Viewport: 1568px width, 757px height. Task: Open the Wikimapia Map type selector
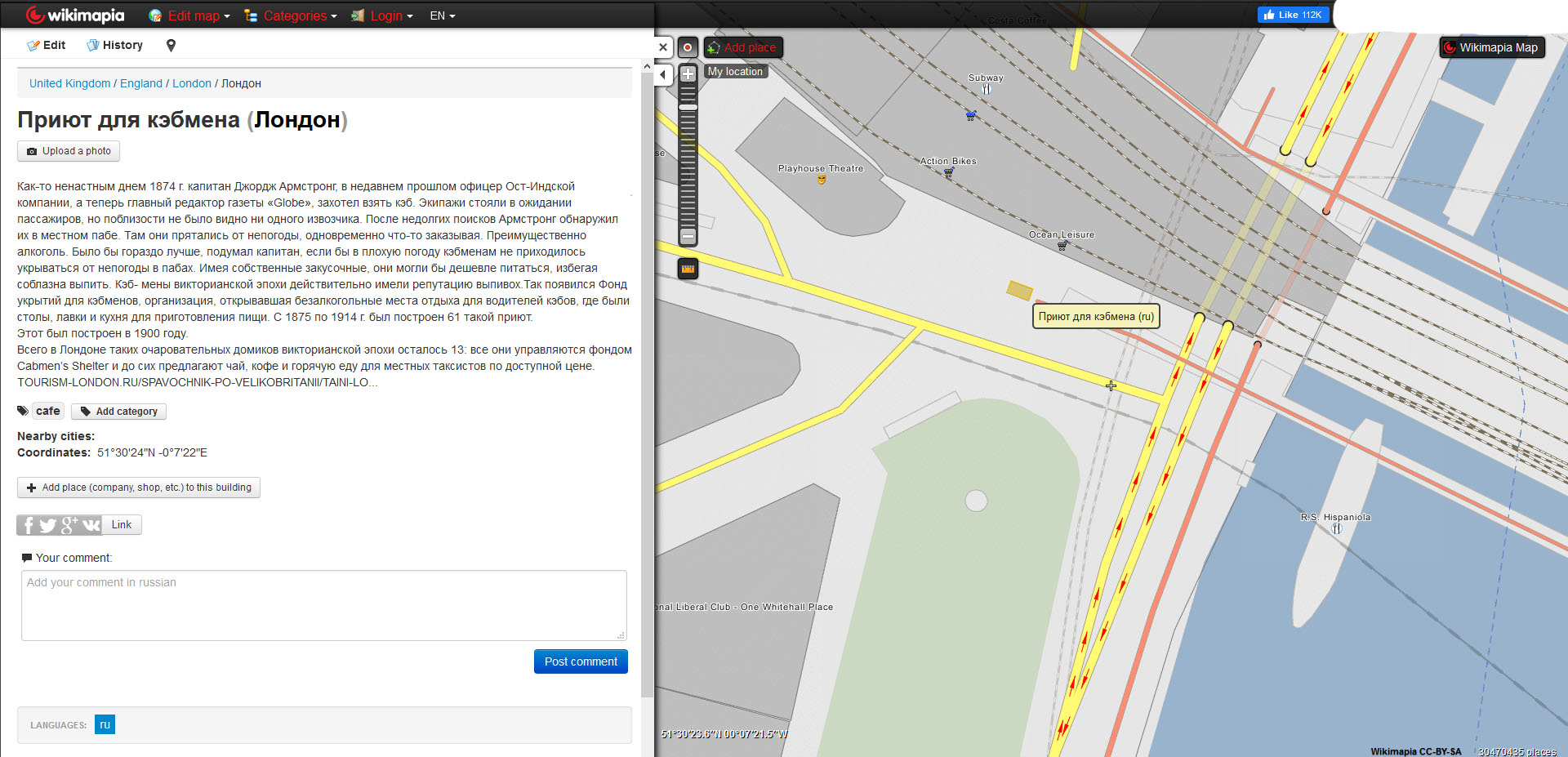click(1490, 47)
